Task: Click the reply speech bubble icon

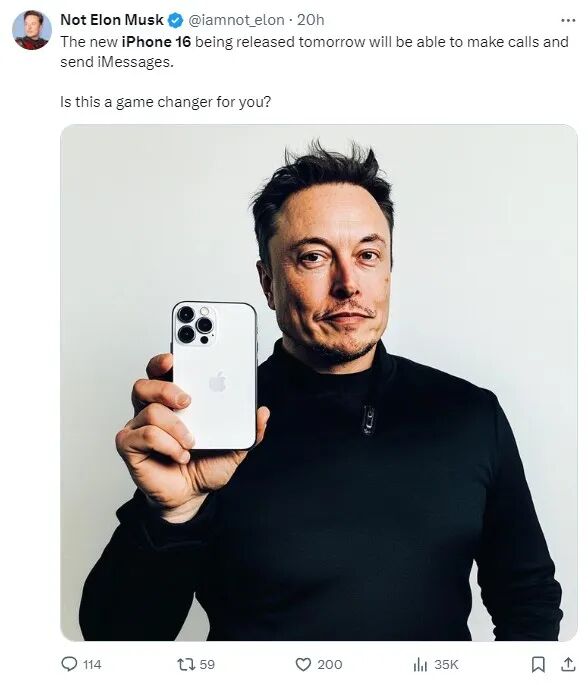Action: 69,664
